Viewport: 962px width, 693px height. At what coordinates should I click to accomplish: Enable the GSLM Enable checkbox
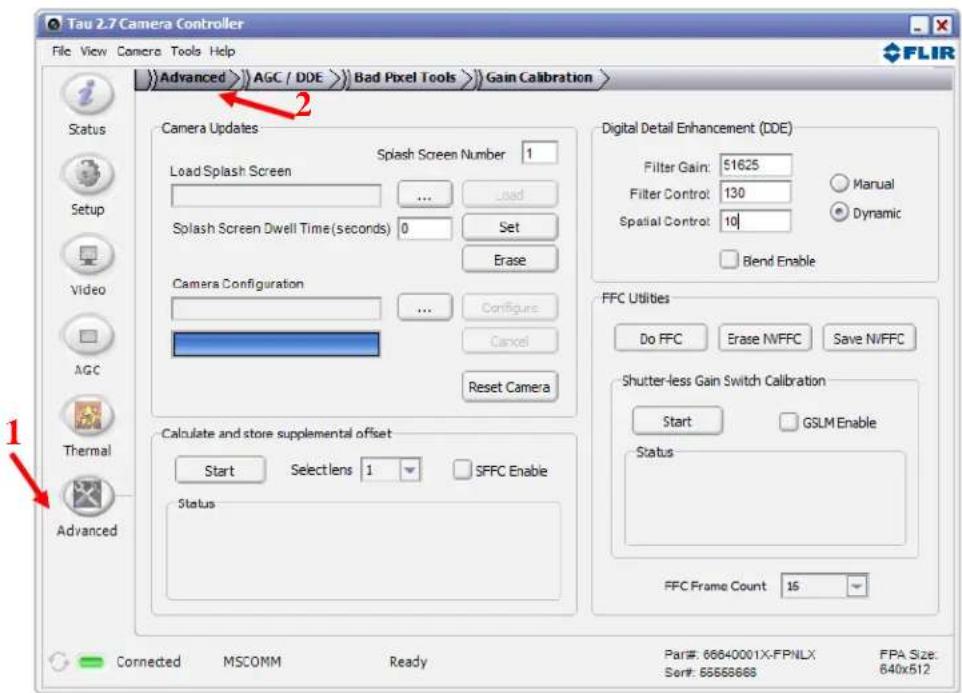pos(788,422)
